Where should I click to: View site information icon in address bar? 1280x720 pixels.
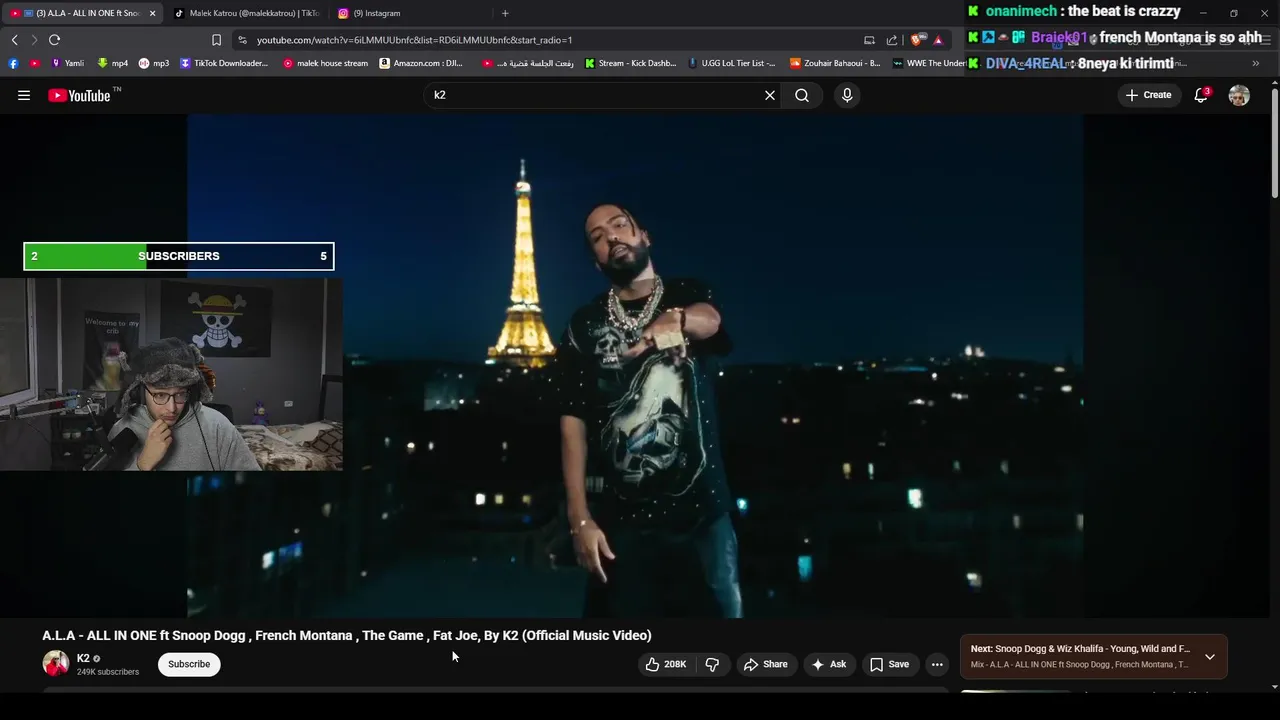click(242, 40)
